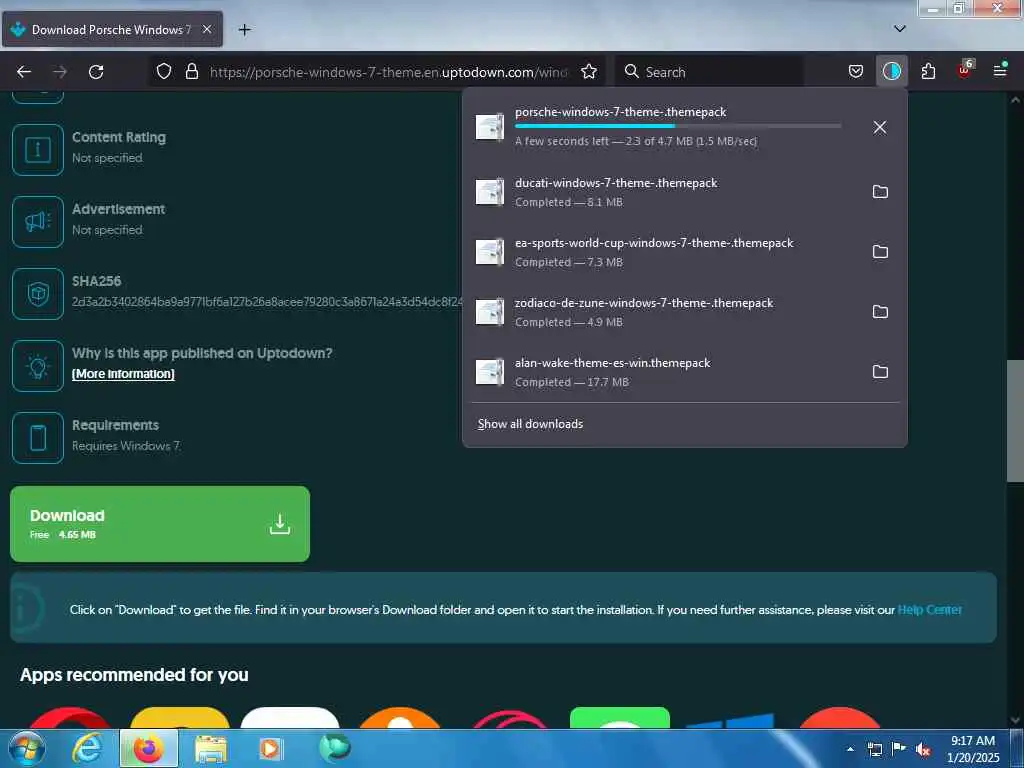Close the Download Porsche Windows 7 tab
The width and height of the screenshot is (1024, 768).
tap(207, 29)
